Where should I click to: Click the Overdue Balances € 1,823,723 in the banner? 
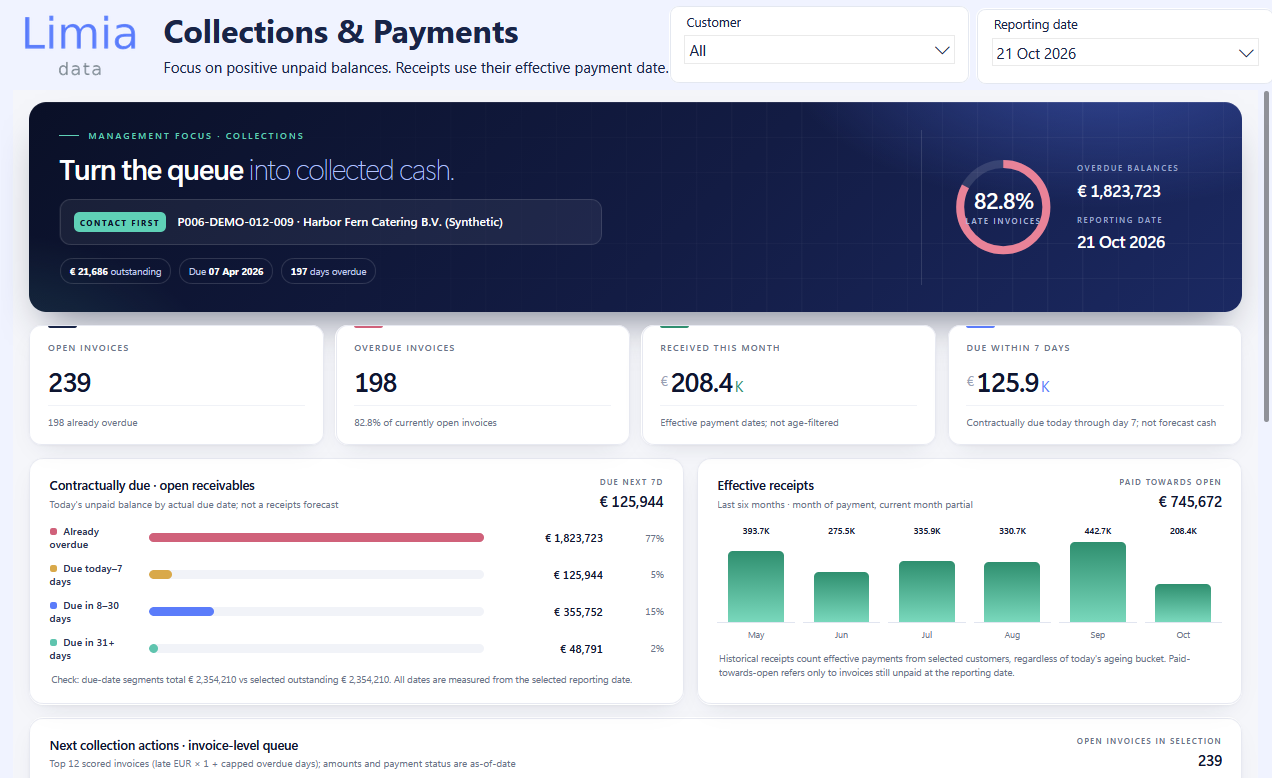point(1119,191)
